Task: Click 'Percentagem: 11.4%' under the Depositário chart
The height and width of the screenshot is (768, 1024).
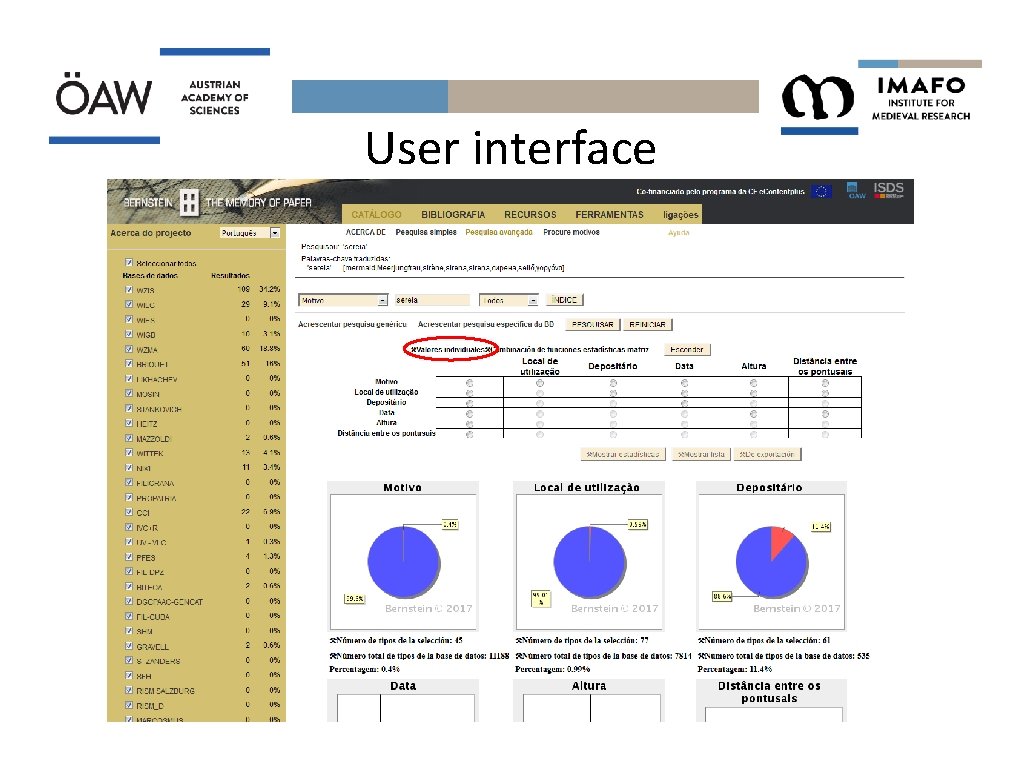Action: 735,669
